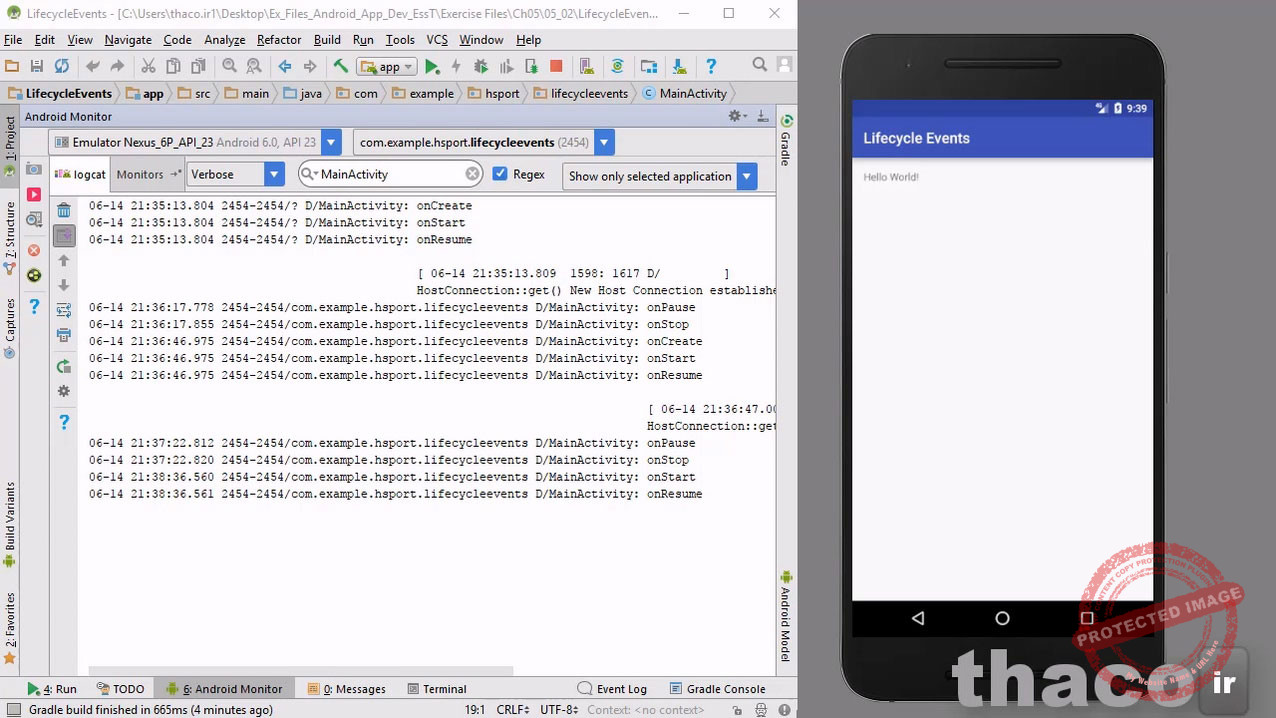Run the app with the green Run button
Viewport: 1276px width, 718px height.
coord(432,66)
